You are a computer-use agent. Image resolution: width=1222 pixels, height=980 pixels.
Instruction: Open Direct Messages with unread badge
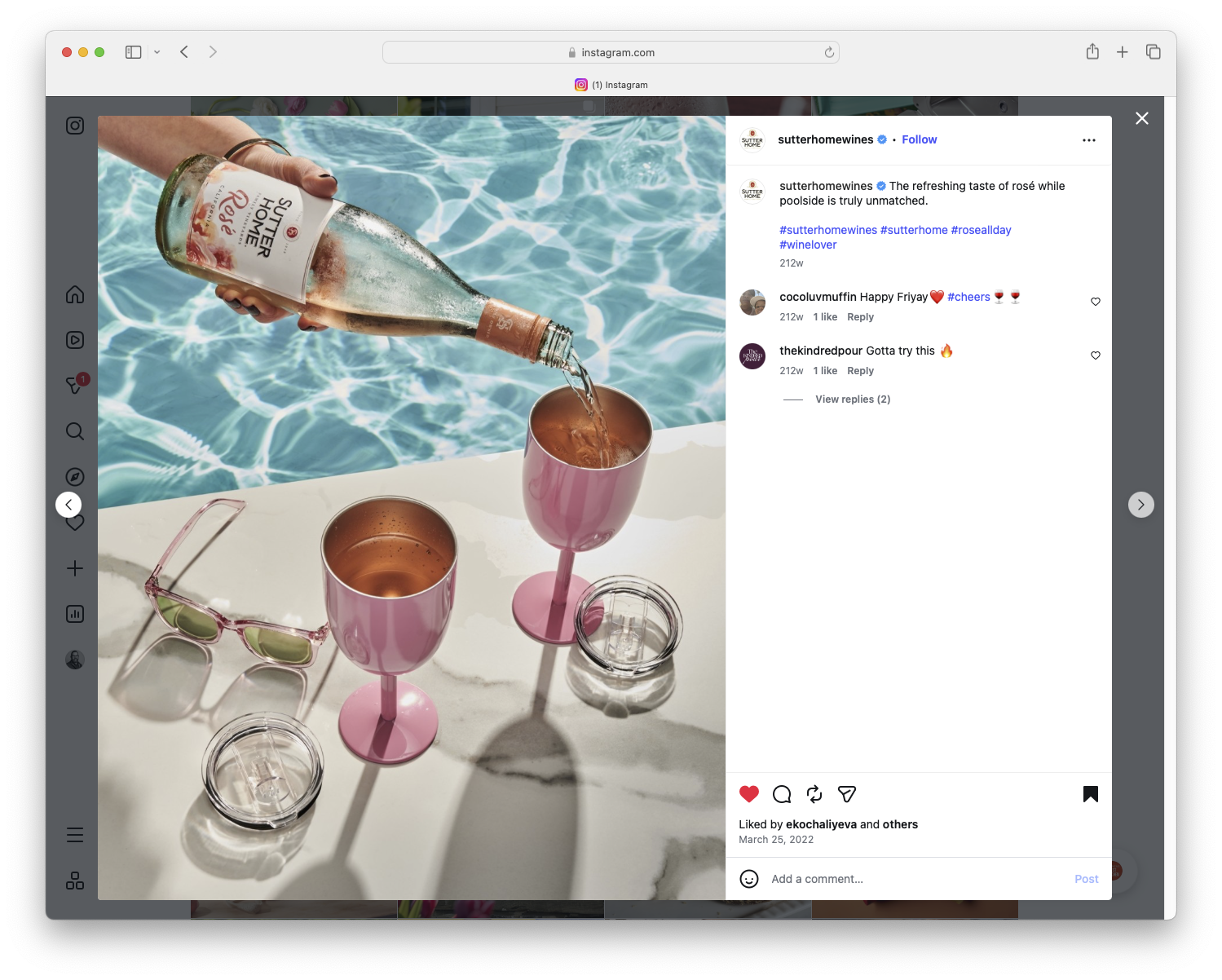tap(74, 386)
